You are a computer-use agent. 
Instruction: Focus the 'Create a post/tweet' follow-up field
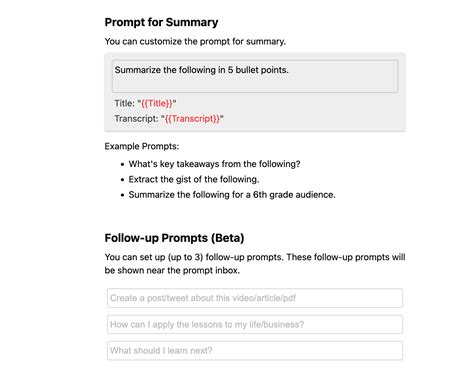pos(255,298)
